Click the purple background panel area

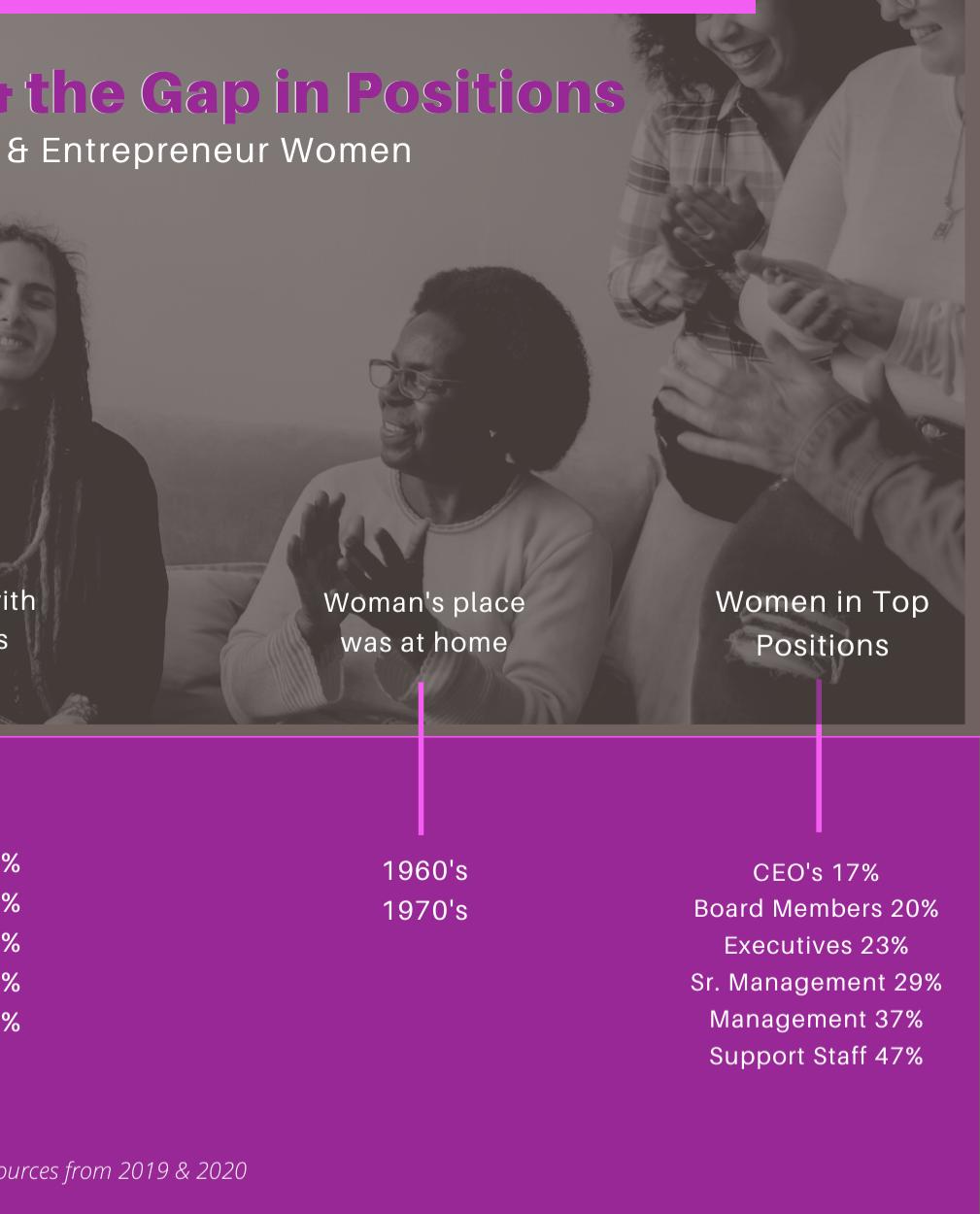583,1117
